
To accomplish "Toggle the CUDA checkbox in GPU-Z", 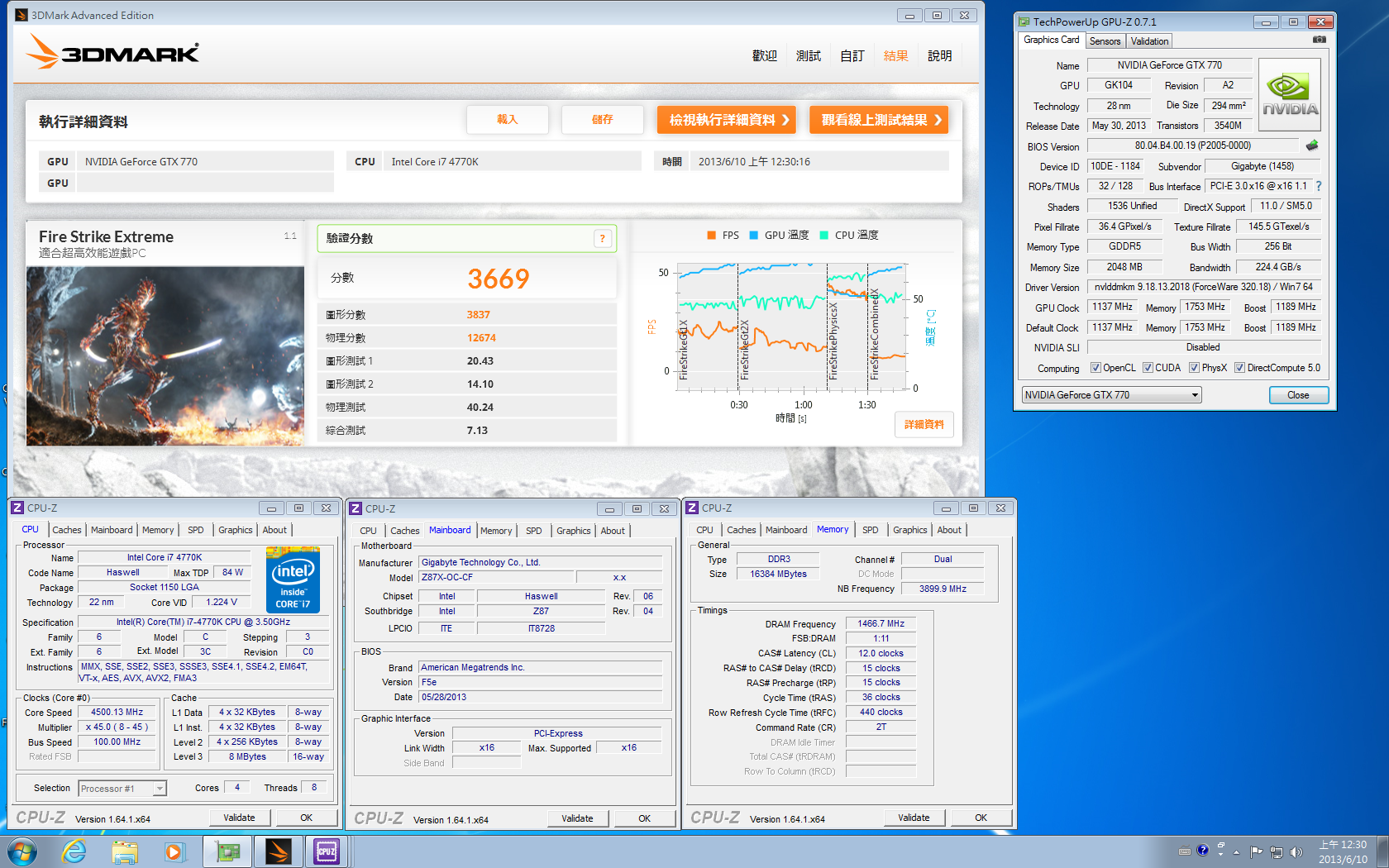I will (1148, 368).
